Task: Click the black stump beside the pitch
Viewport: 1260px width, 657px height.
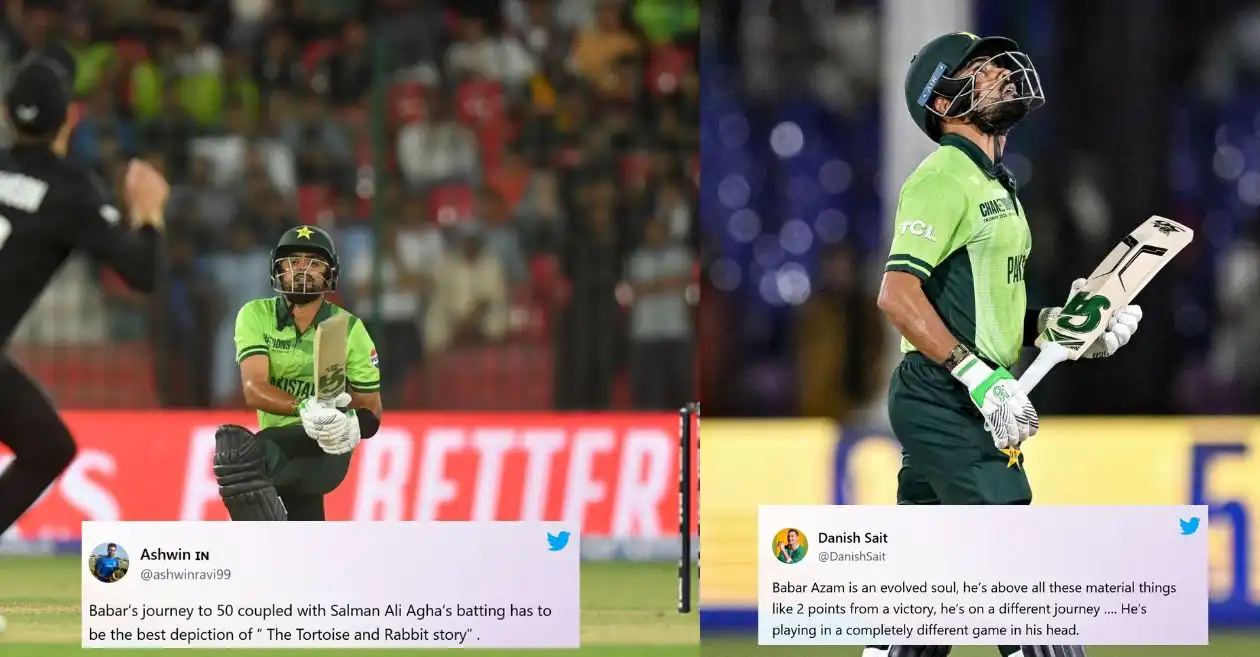Action: [688, 507]
